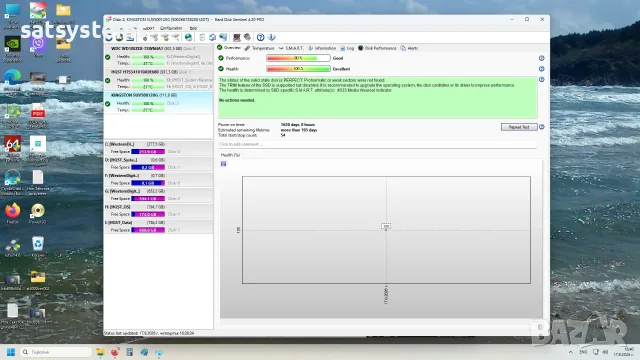Image resolution: width=640 pixels, height=360 pixels.
Task: Switch to the Log tab
Action: point(347,48)
